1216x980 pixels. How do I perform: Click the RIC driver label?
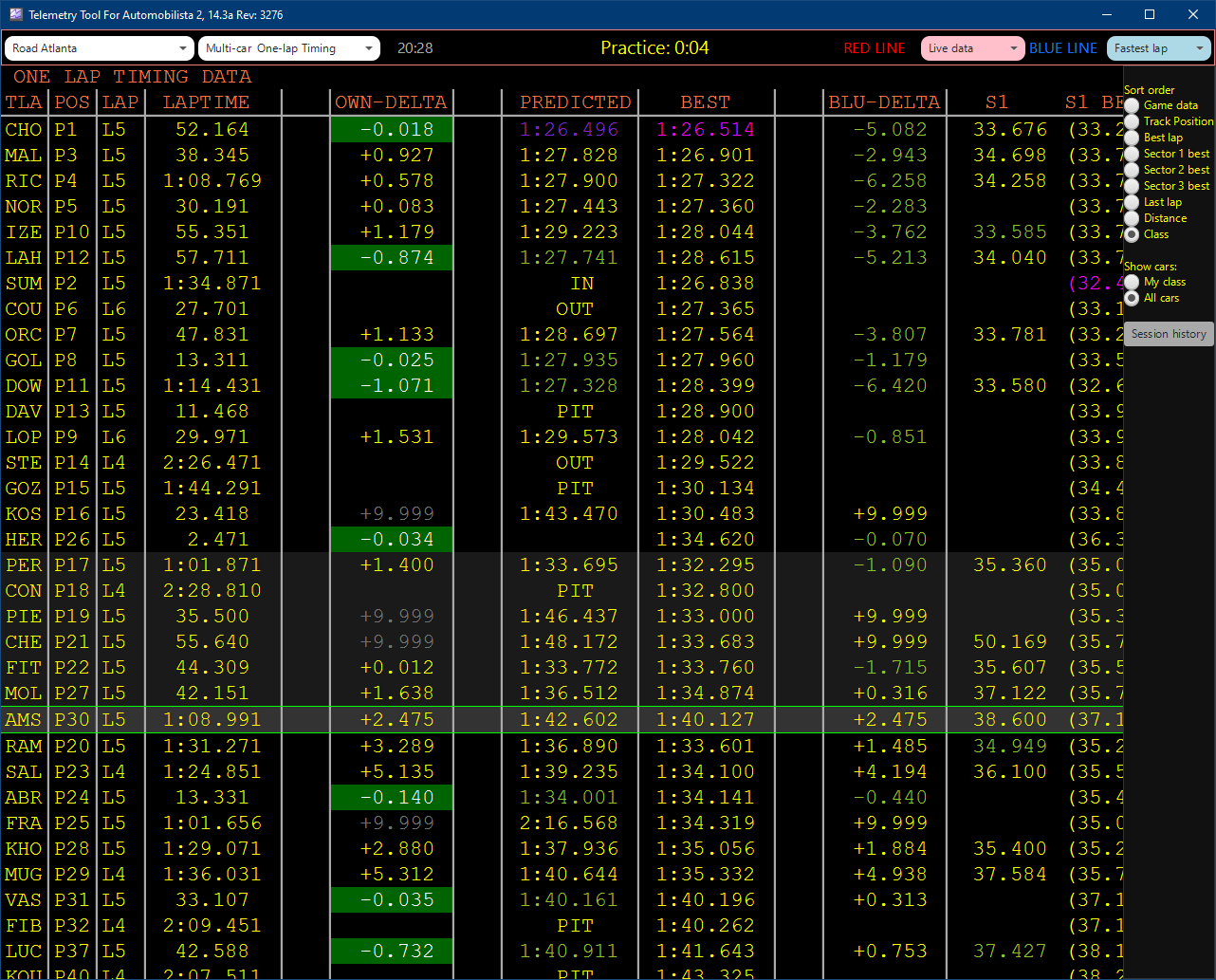(24, 181)
